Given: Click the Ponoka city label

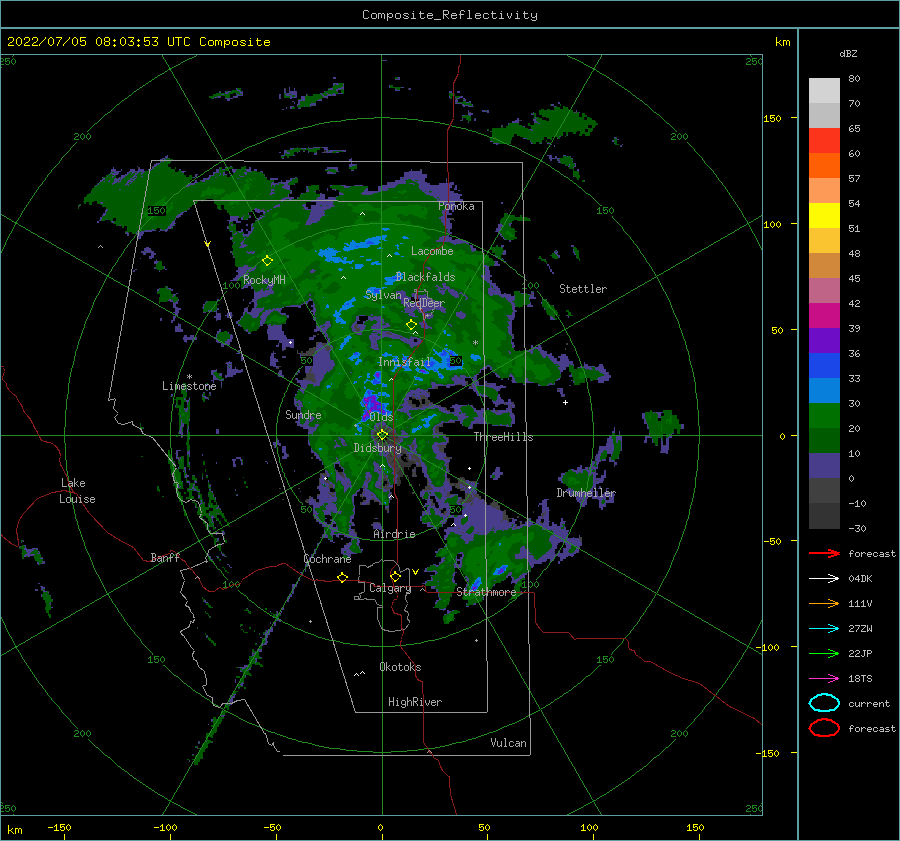Looking at the screenshot, I should [456, 206].
